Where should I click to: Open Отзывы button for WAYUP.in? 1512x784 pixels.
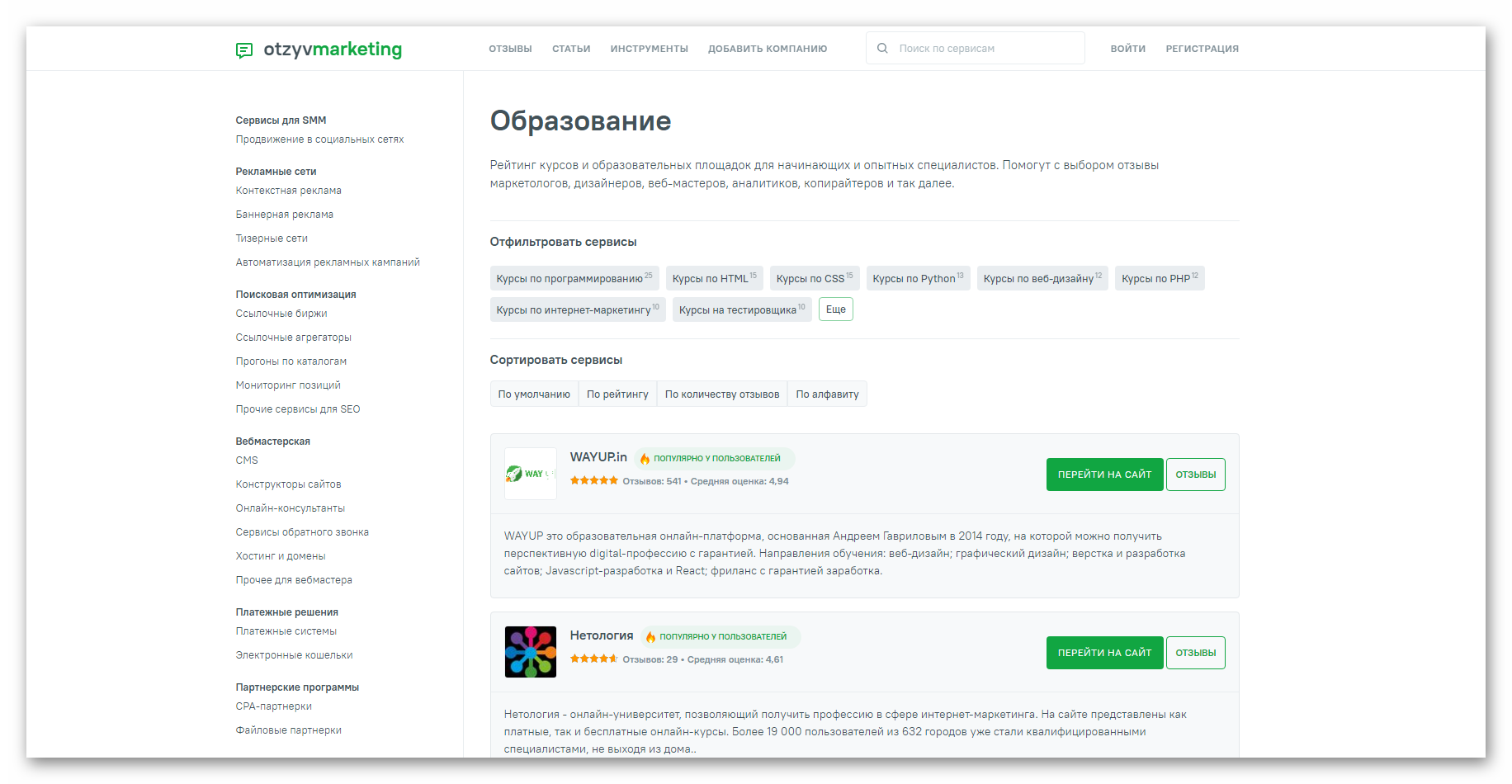[1196, 475]
